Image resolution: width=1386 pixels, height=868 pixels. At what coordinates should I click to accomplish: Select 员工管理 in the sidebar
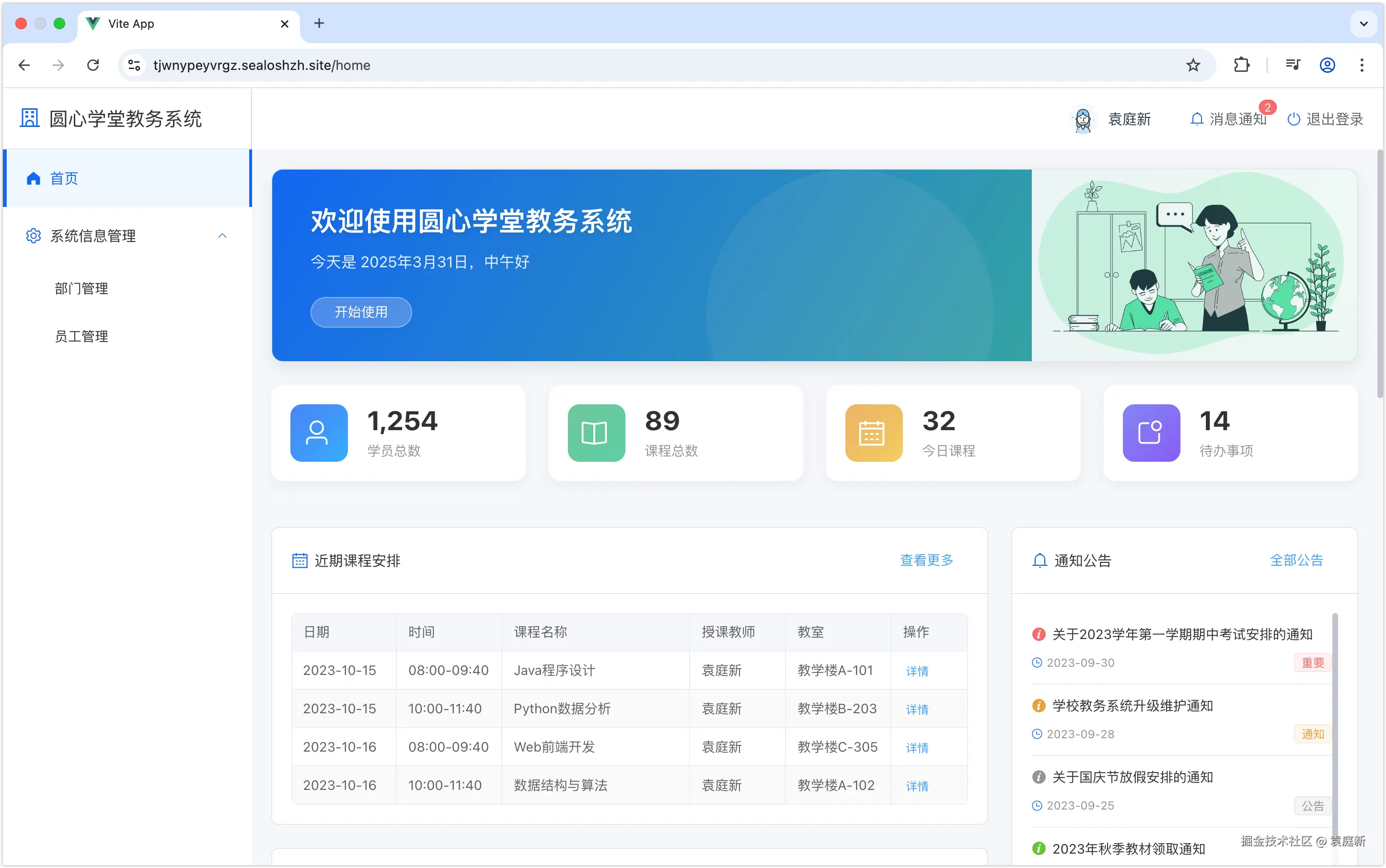pos(81,336)
